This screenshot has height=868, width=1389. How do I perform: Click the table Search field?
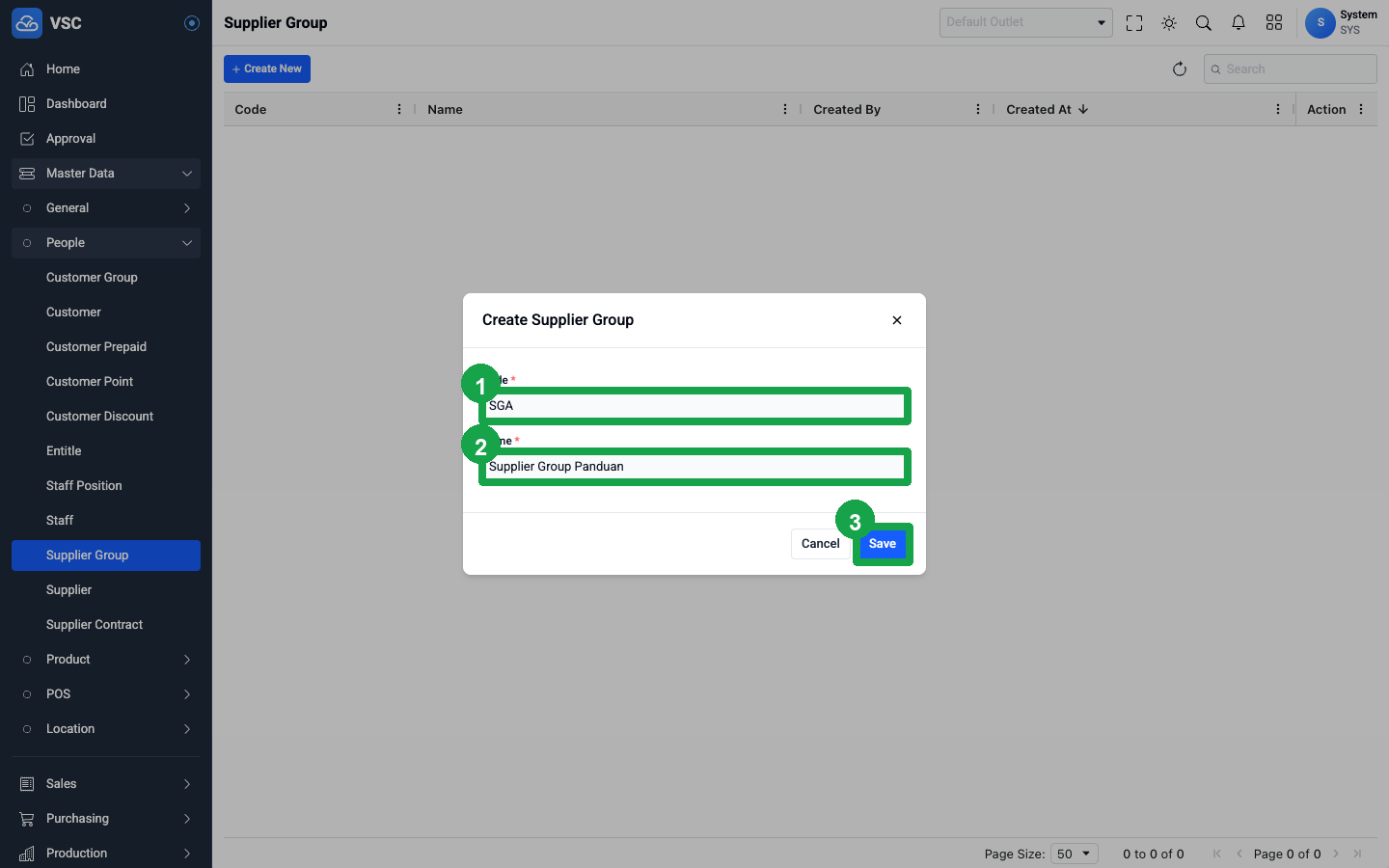pos(1291,69)
